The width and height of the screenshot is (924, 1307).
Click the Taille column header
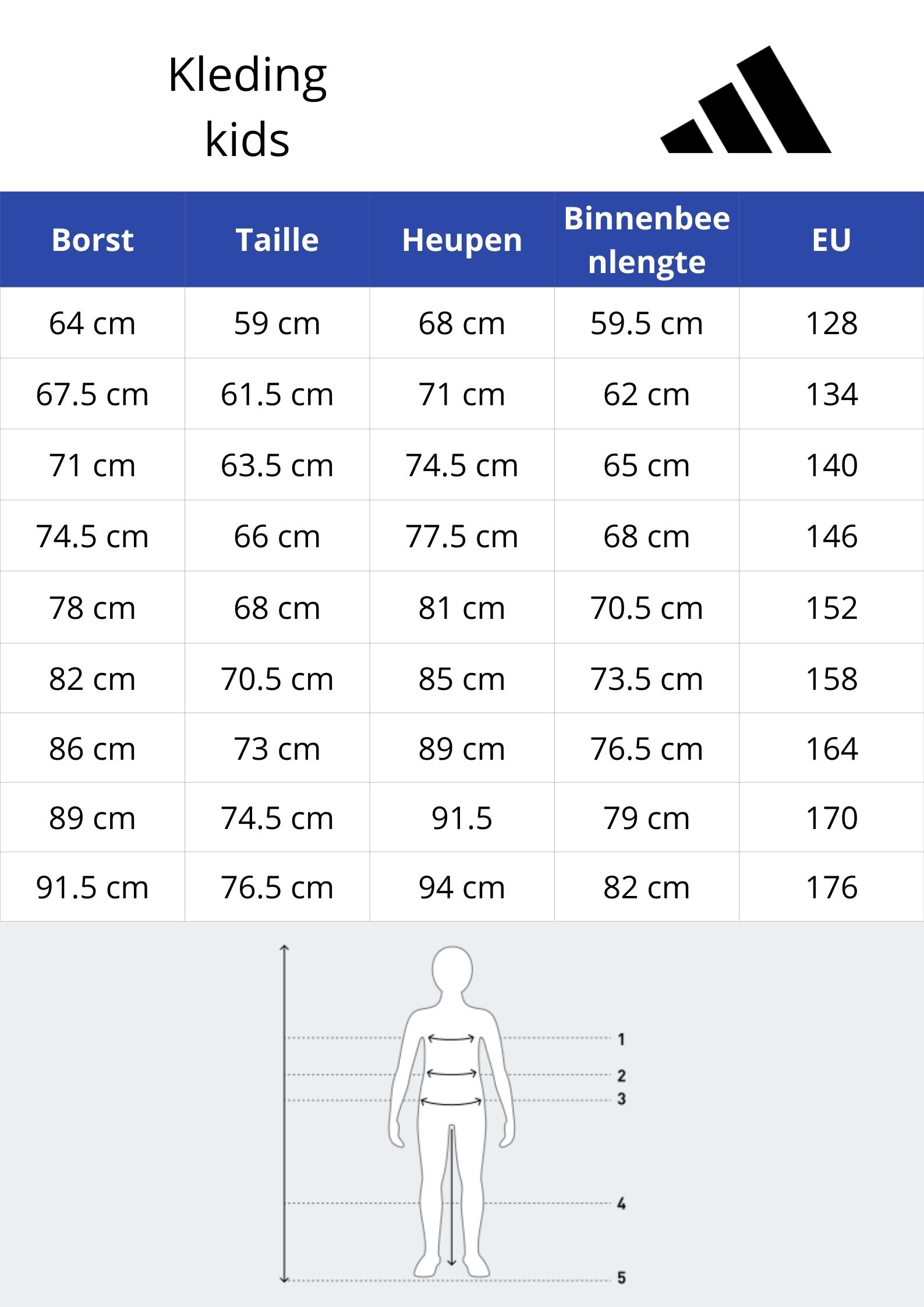[x=277, y=239]
